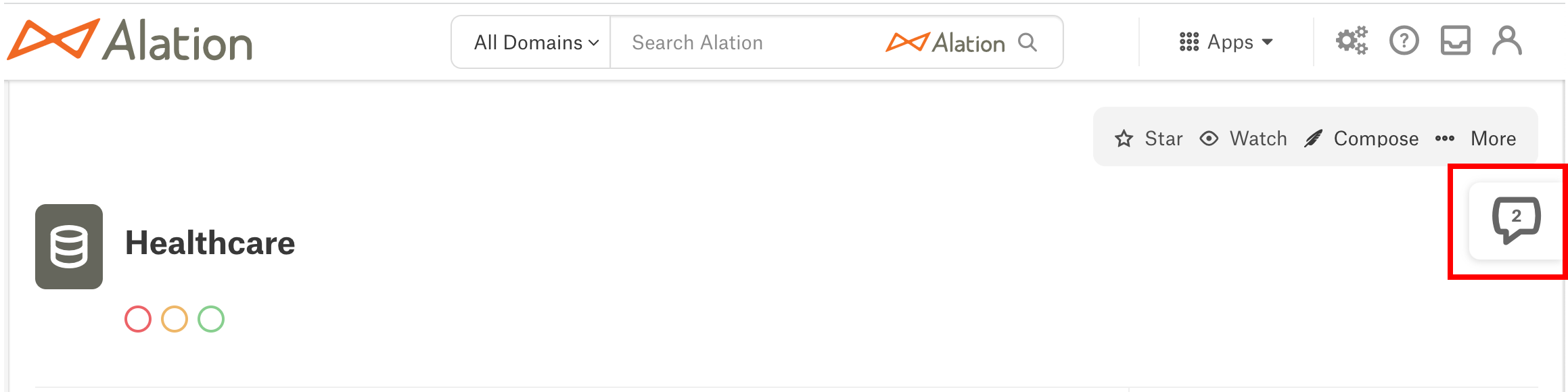
Task: Expand the More options menu
Action: pos(1475,139)
